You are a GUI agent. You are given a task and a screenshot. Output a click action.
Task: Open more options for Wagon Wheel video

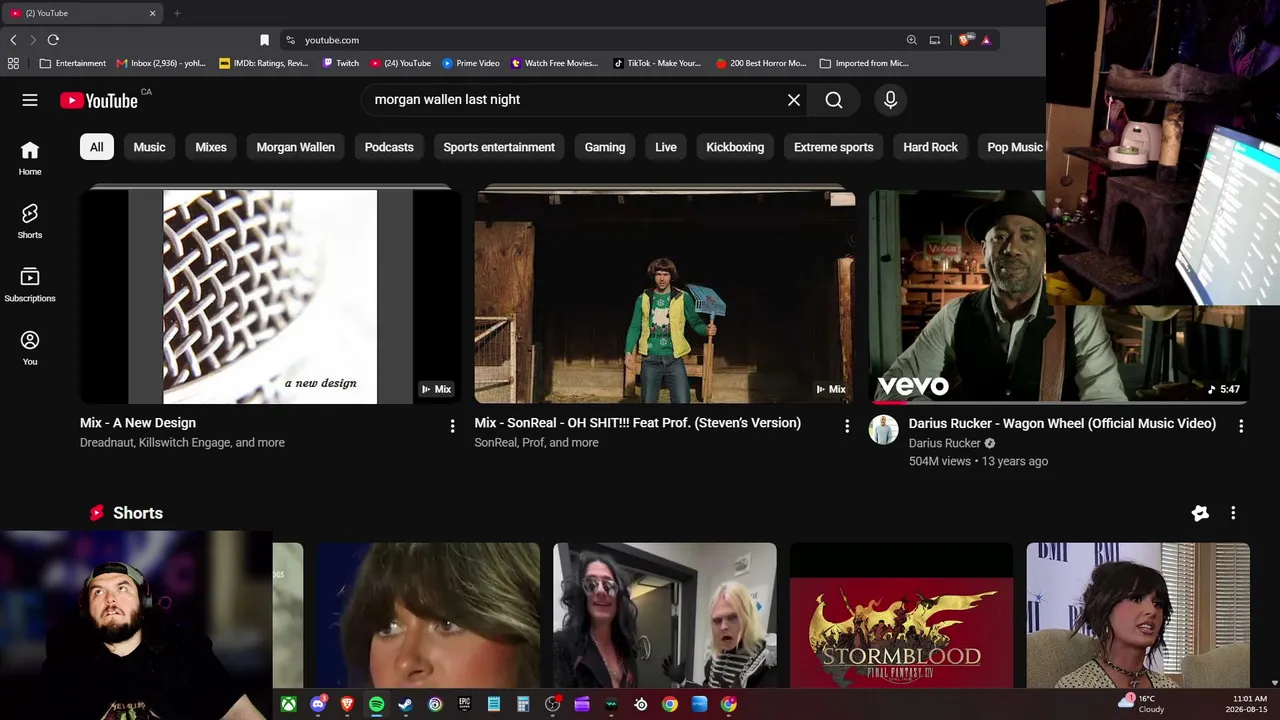tap(1241, 426)
